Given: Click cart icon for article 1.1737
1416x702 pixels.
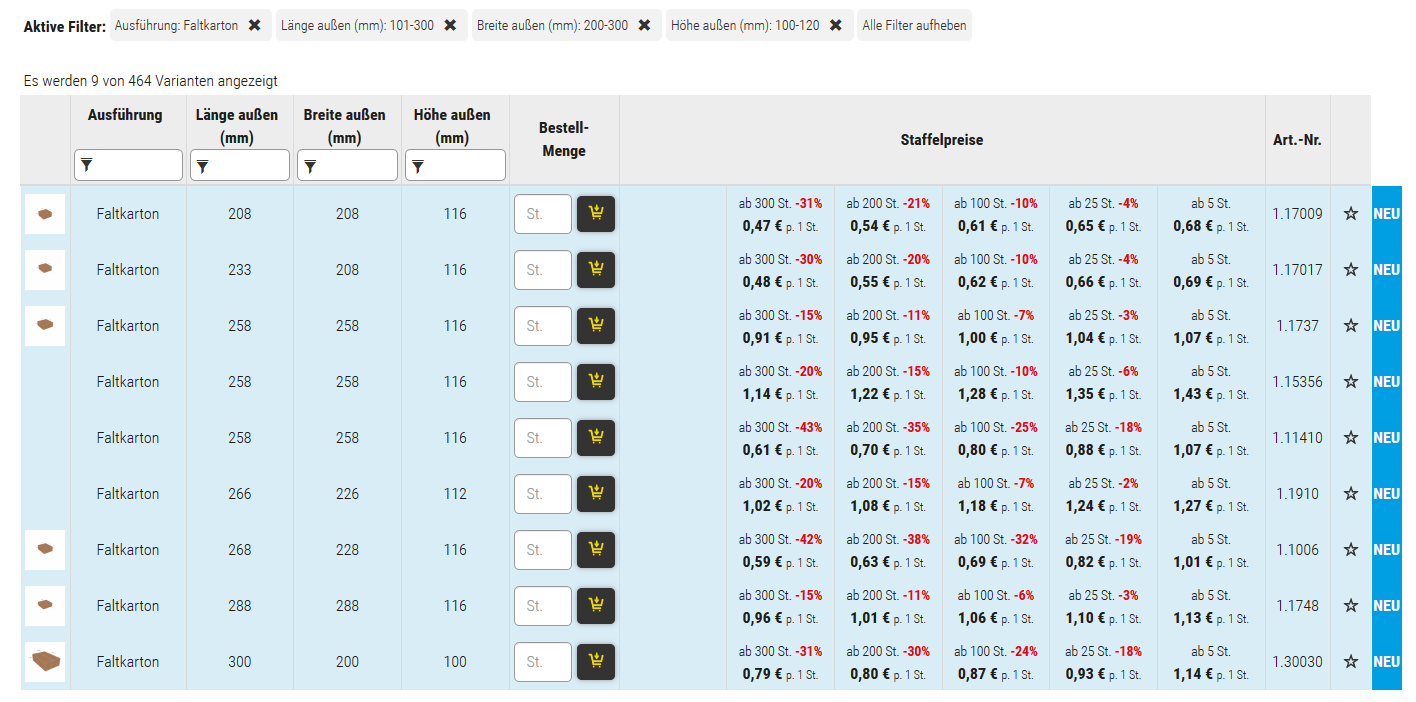Looking at the screenshot, I should click(x=596, y=326).
